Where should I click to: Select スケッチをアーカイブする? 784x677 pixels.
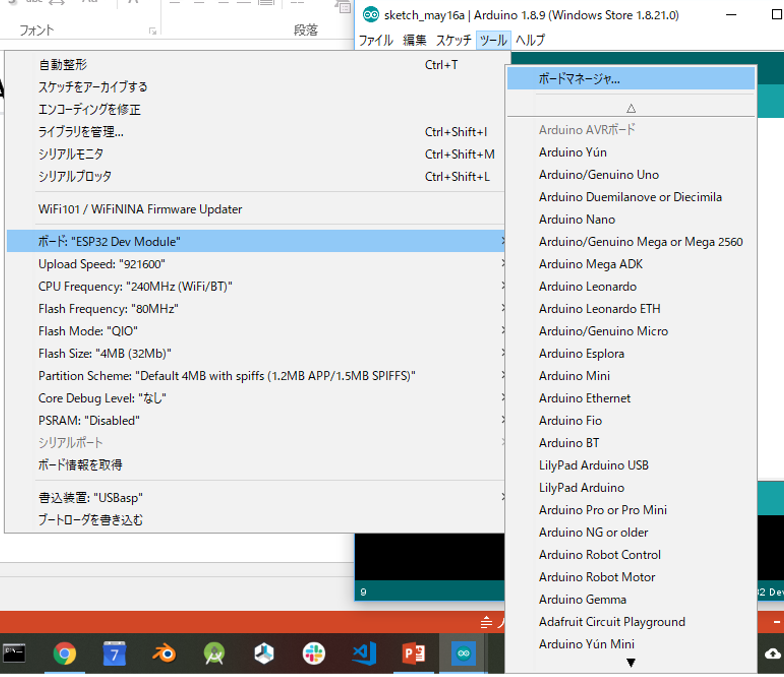point(256,87)
